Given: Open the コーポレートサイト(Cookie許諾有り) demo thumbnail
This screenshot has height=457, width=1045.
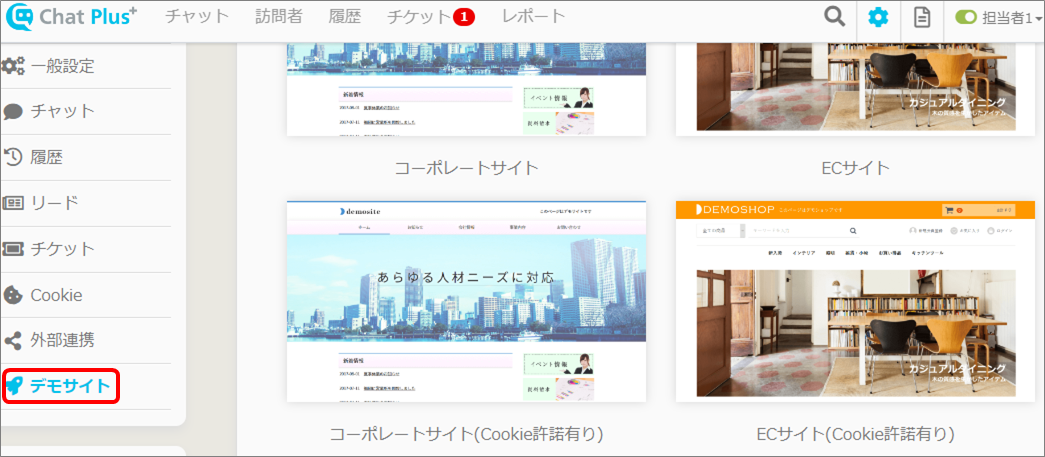Looking at the screenshot, I should (466, 301).
